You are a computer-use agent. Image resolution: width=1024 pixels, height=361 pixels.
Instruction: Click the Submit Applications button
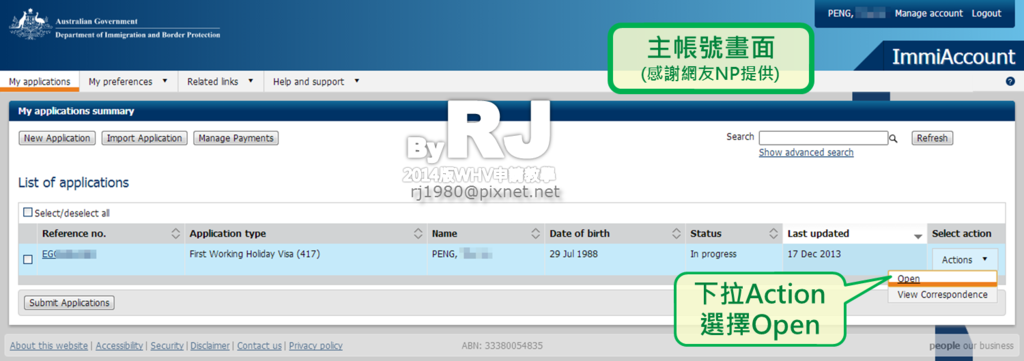[69, 303]
